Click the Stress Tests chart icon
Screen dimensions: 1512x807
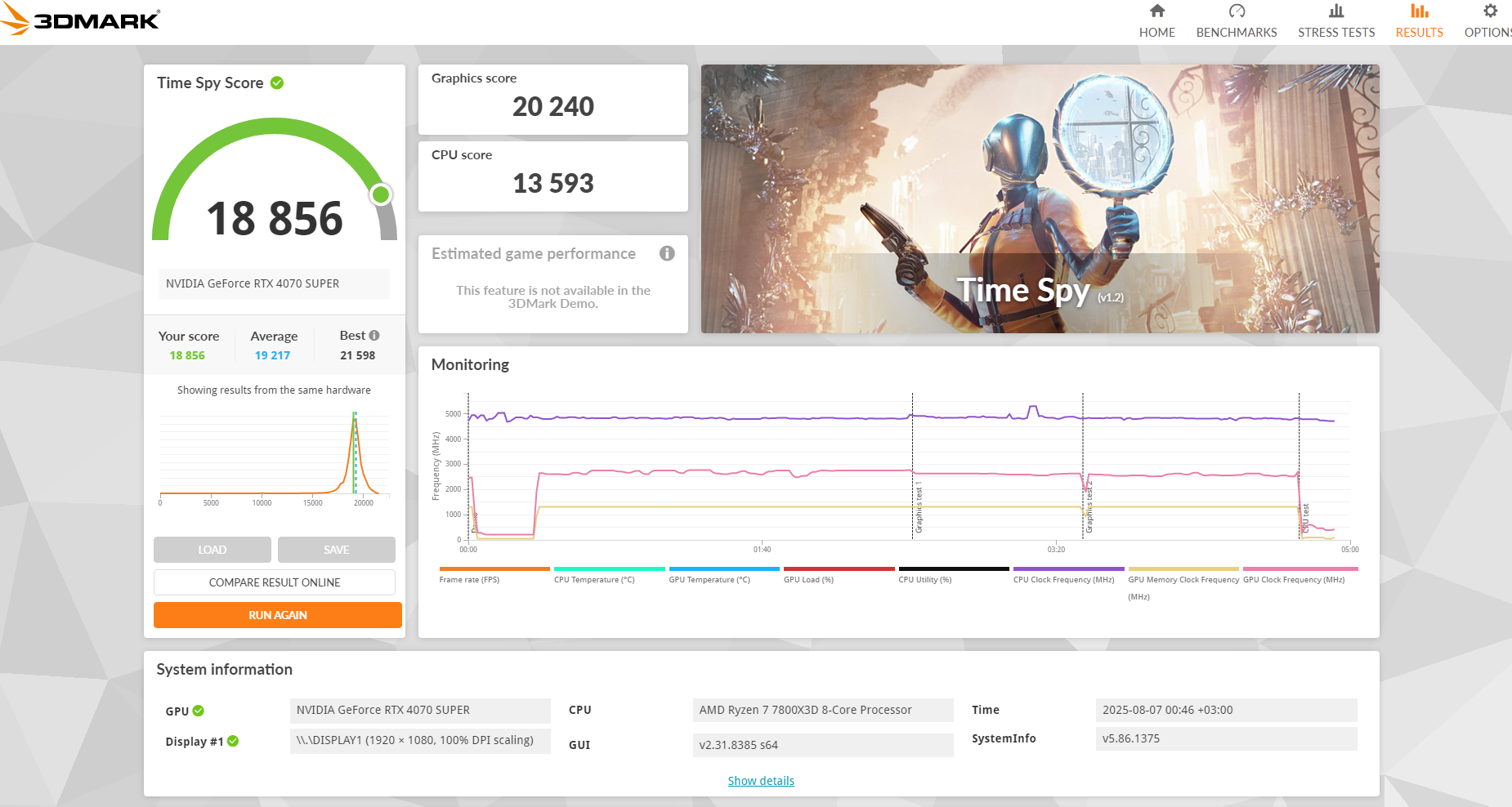coord(1336,11)
